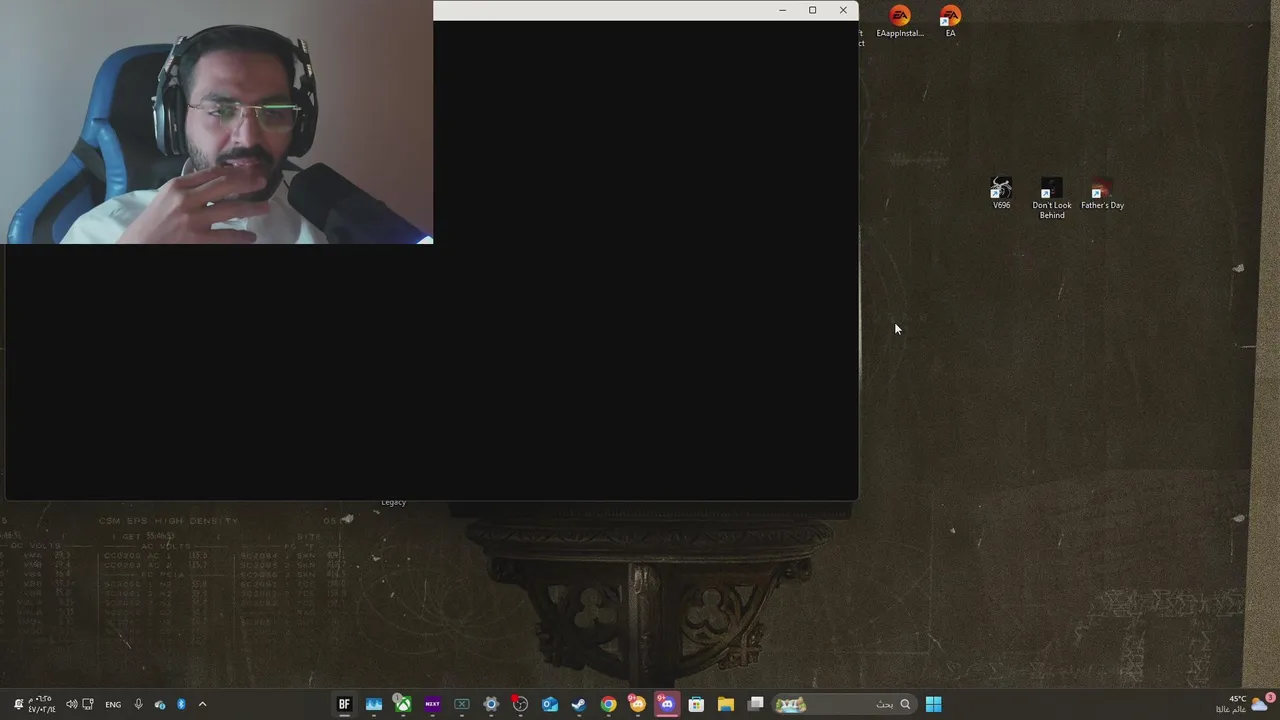
Task: Open the Xbox app in taskbar
Action: point(403,704)
